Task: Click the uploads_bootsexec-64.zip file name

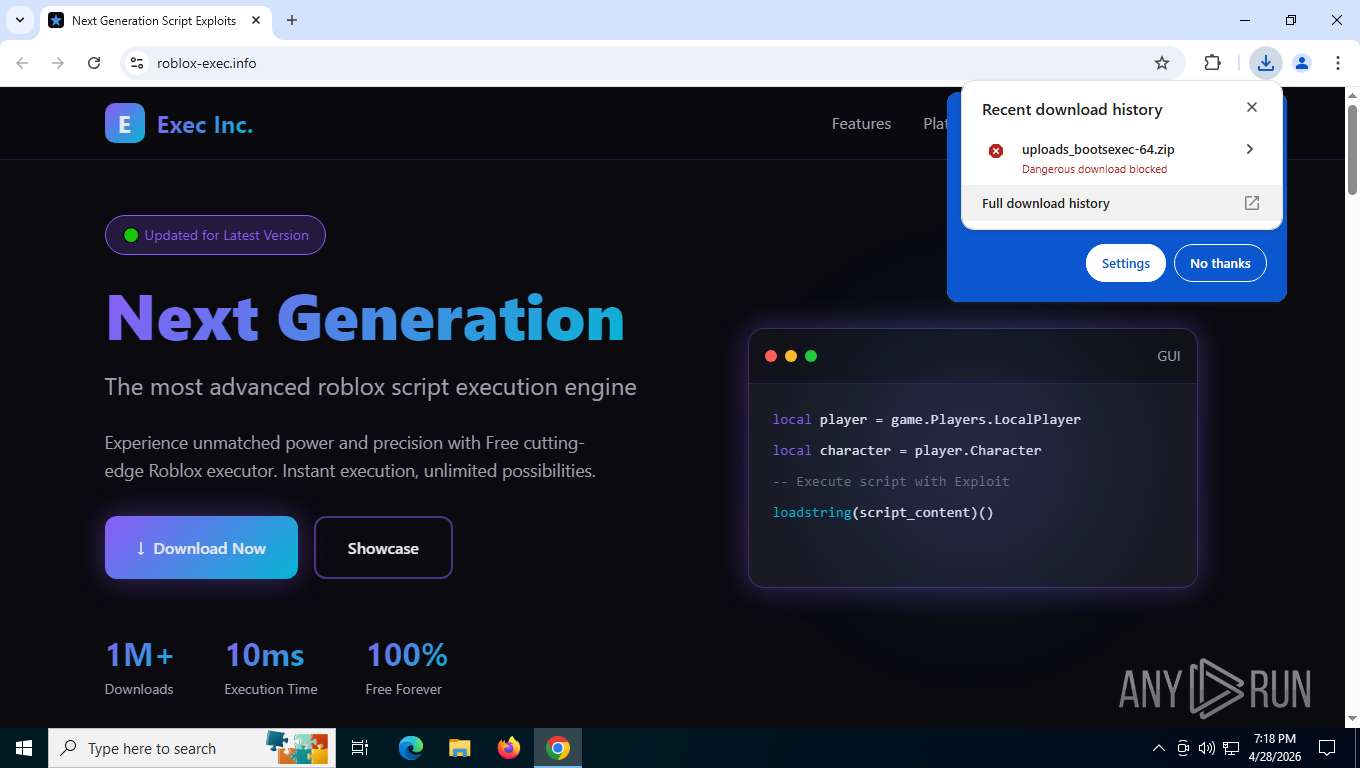Action: click(x=1098, y=149)
